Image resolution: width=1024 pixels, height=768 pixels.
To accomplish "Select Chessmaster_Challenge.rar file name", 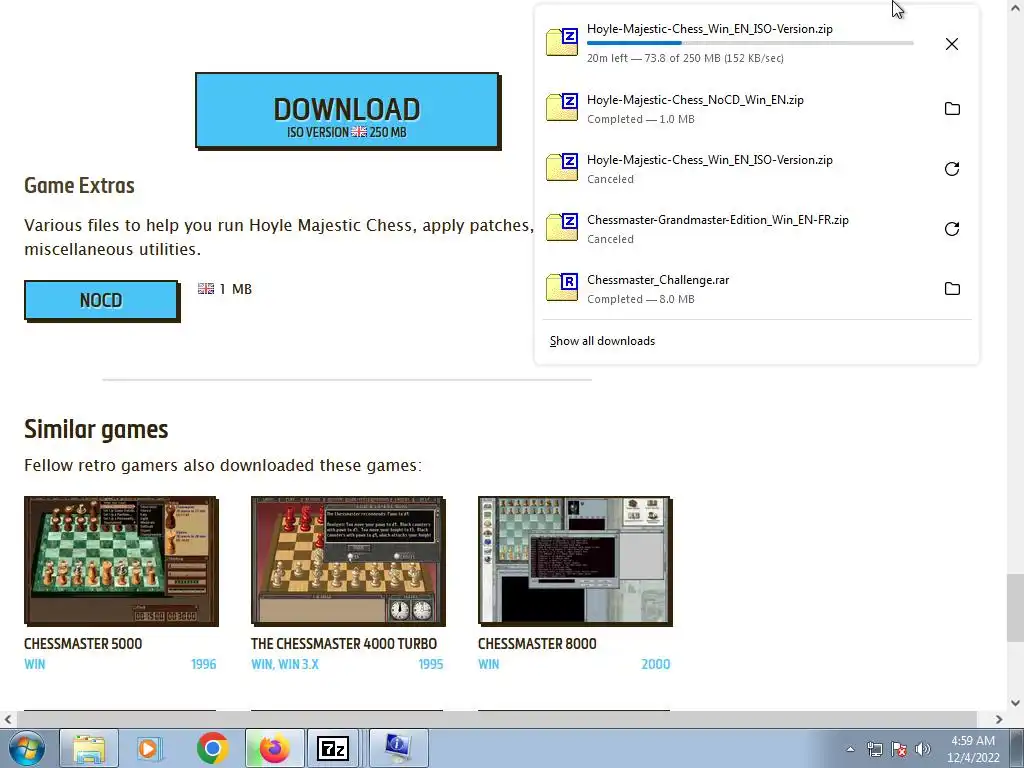I will 658,280.
